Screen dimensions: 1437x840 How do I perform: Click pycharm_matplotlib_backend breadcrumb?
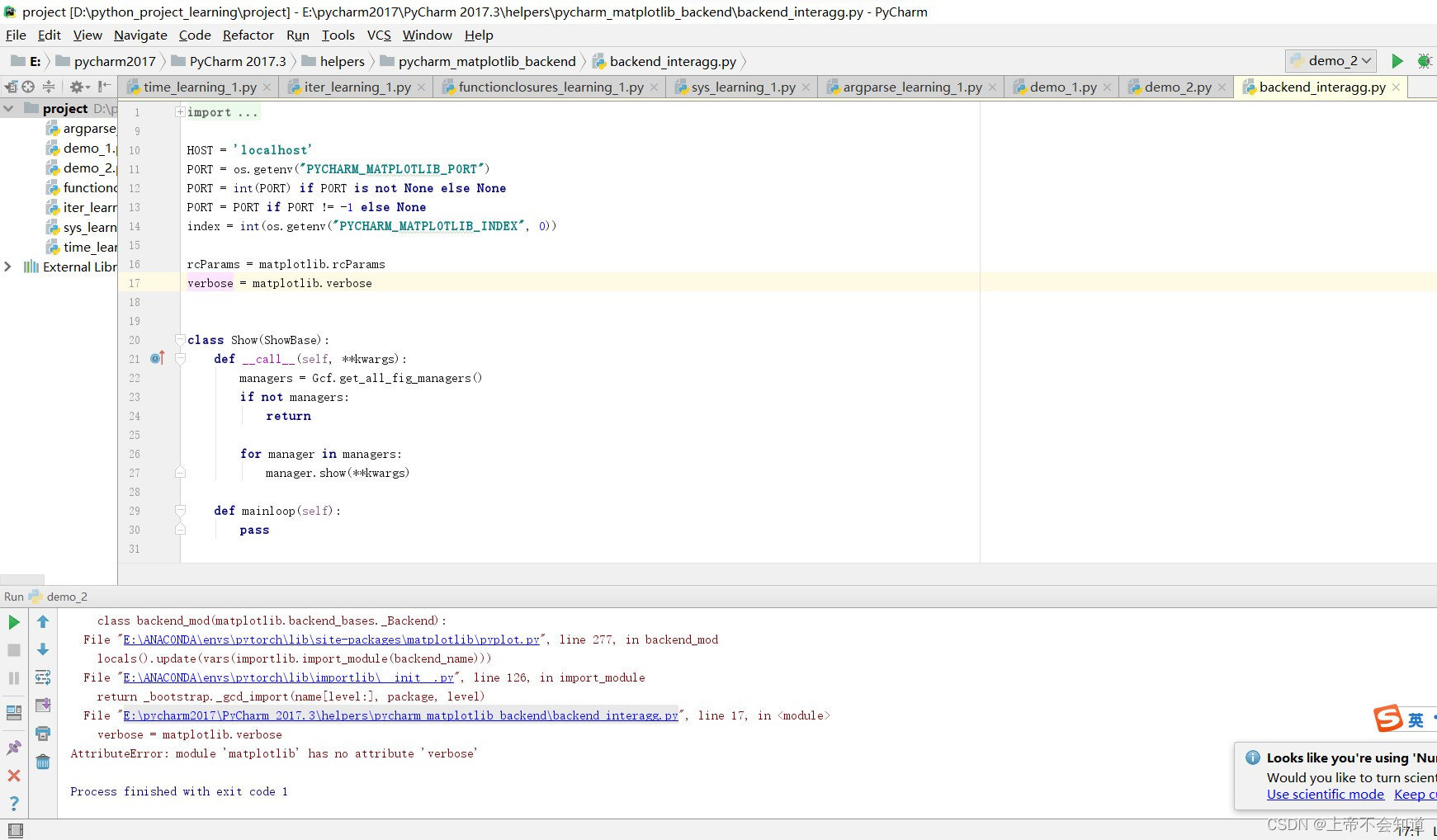tap(478, 61)
